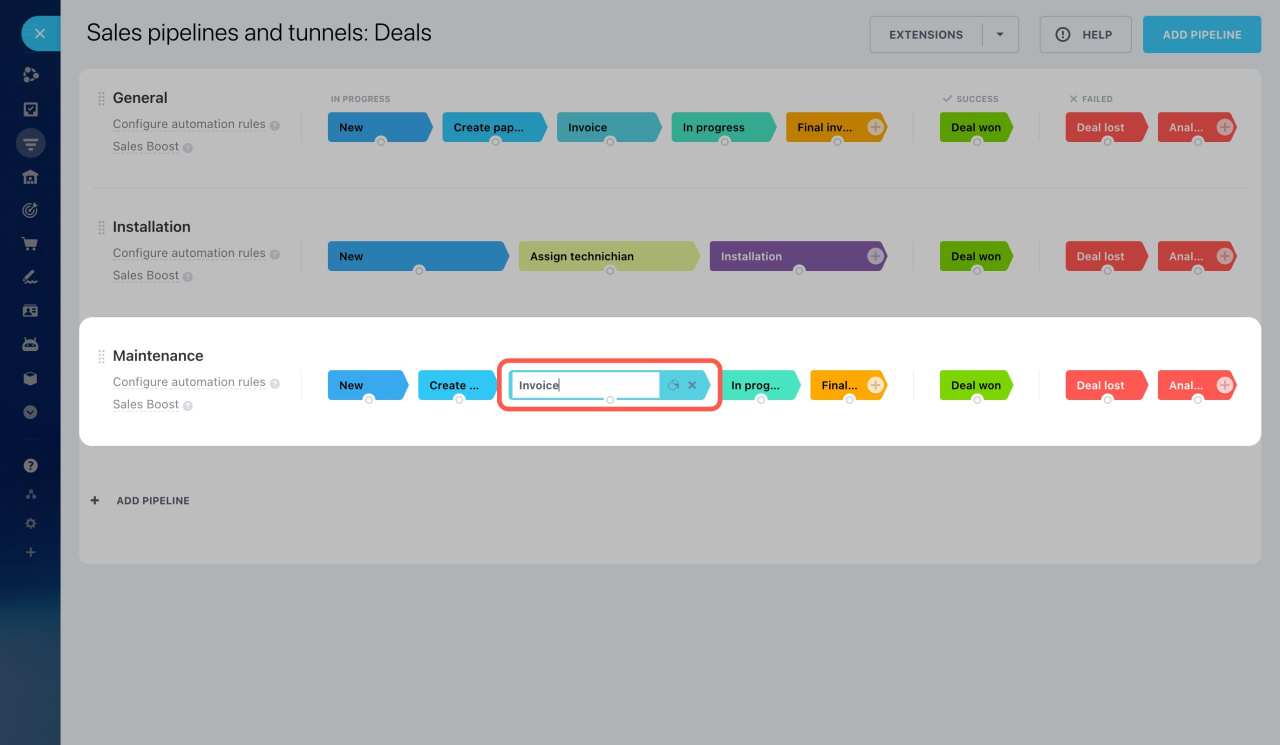Open the e-signature pen icon in sidebar

[30, 277]
